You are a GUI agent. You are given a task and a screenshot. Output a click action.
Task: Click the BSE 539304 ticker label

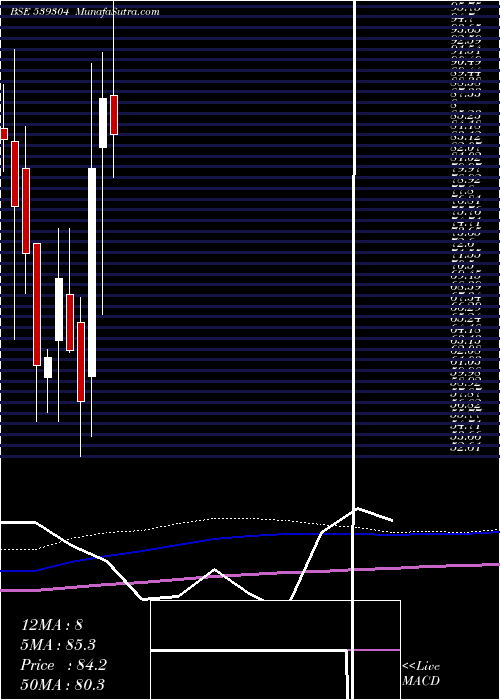coord(39,12)
